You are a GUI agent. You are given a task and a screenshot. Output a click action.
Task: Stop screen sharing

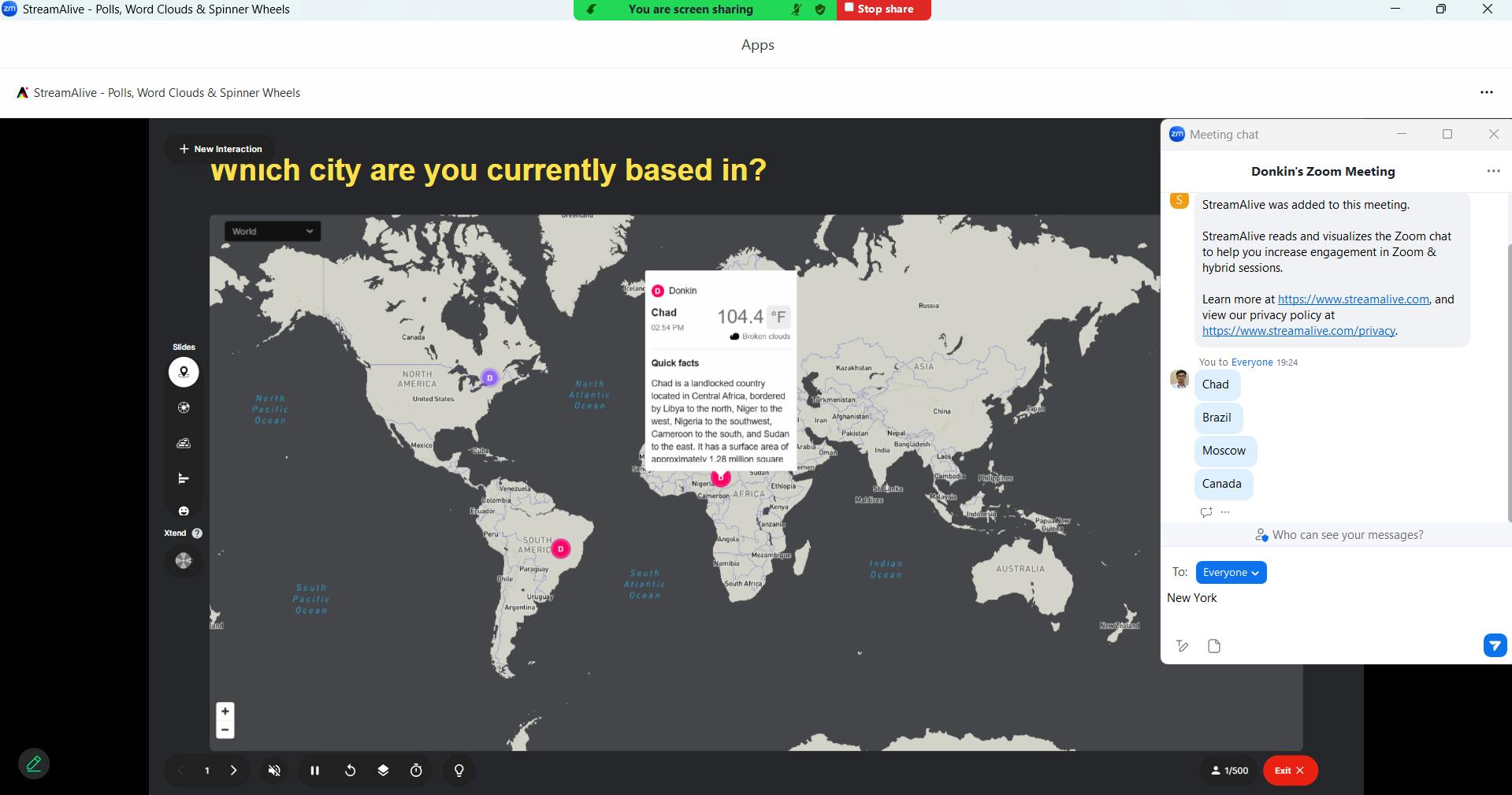884,9
